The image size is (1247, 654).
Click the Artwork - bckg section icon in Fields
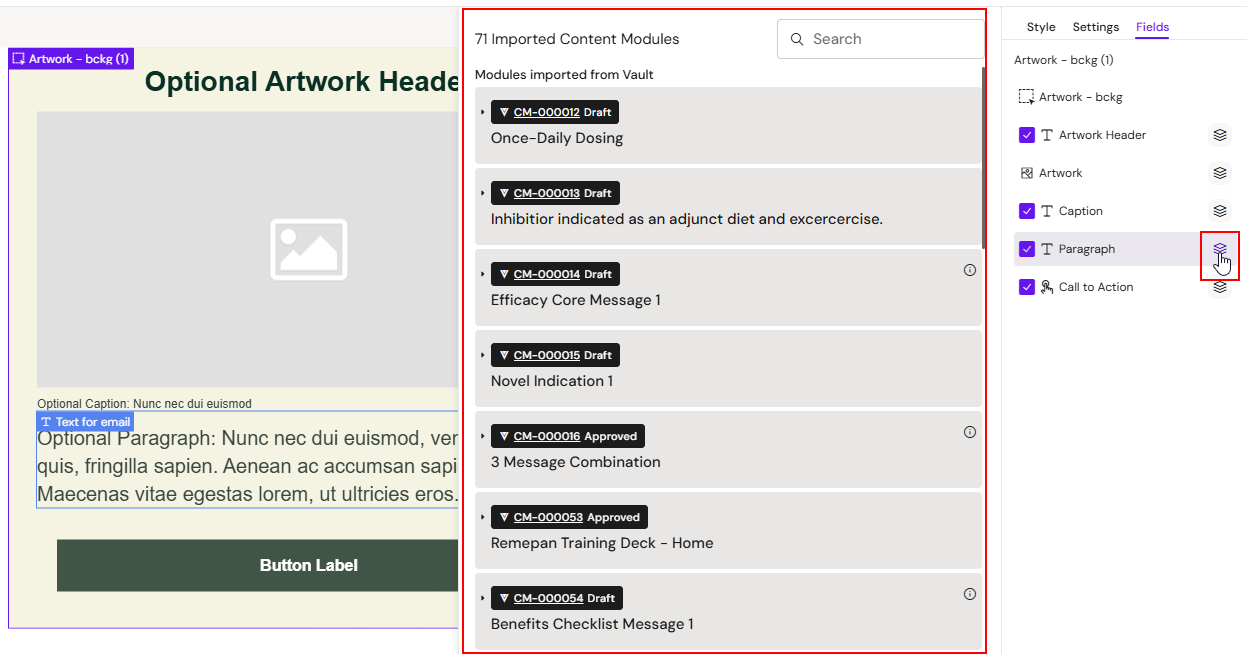tap(1026, 97)
